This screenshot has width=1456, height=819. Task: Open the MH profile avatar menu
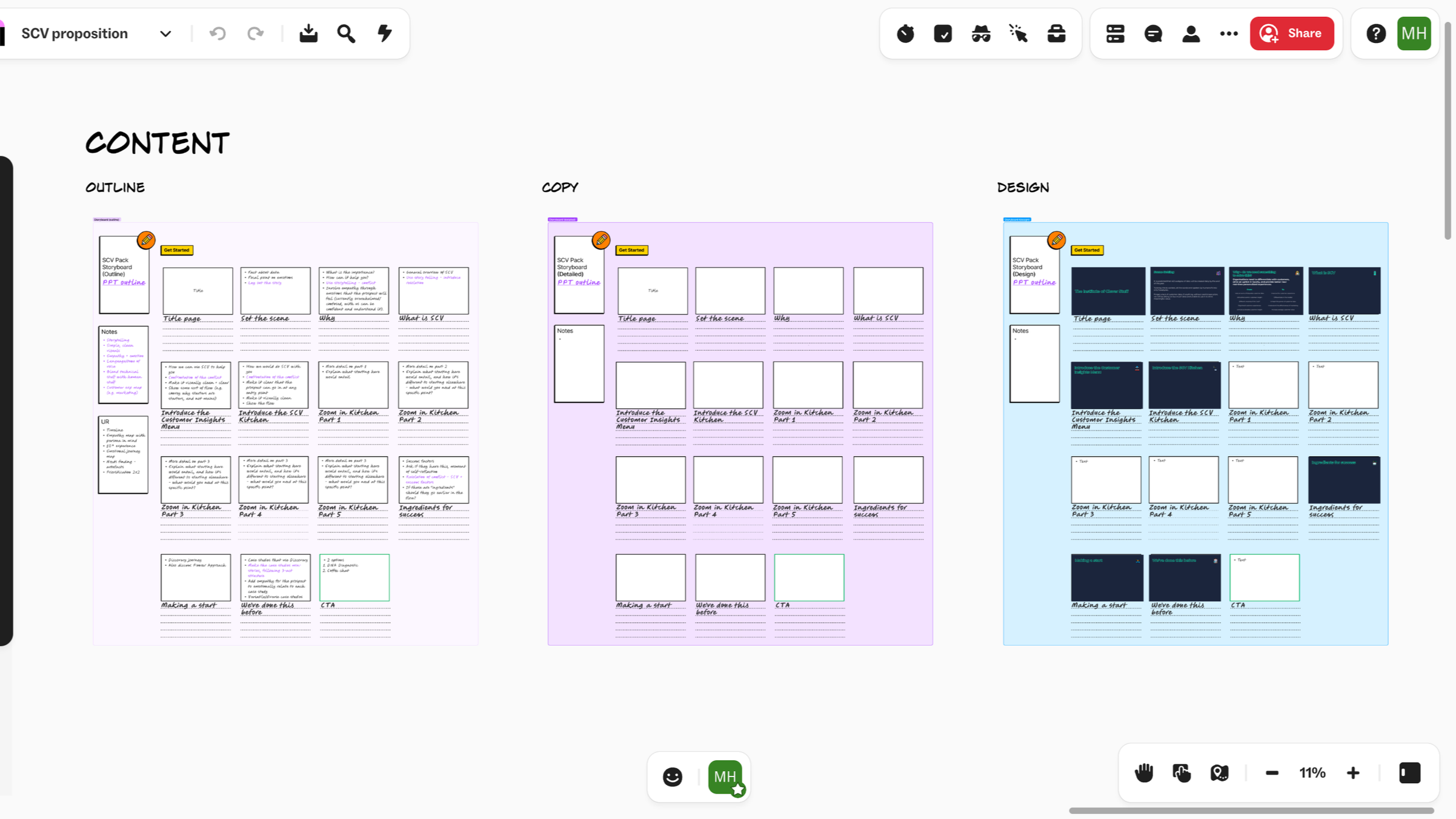coord(1414,33)
